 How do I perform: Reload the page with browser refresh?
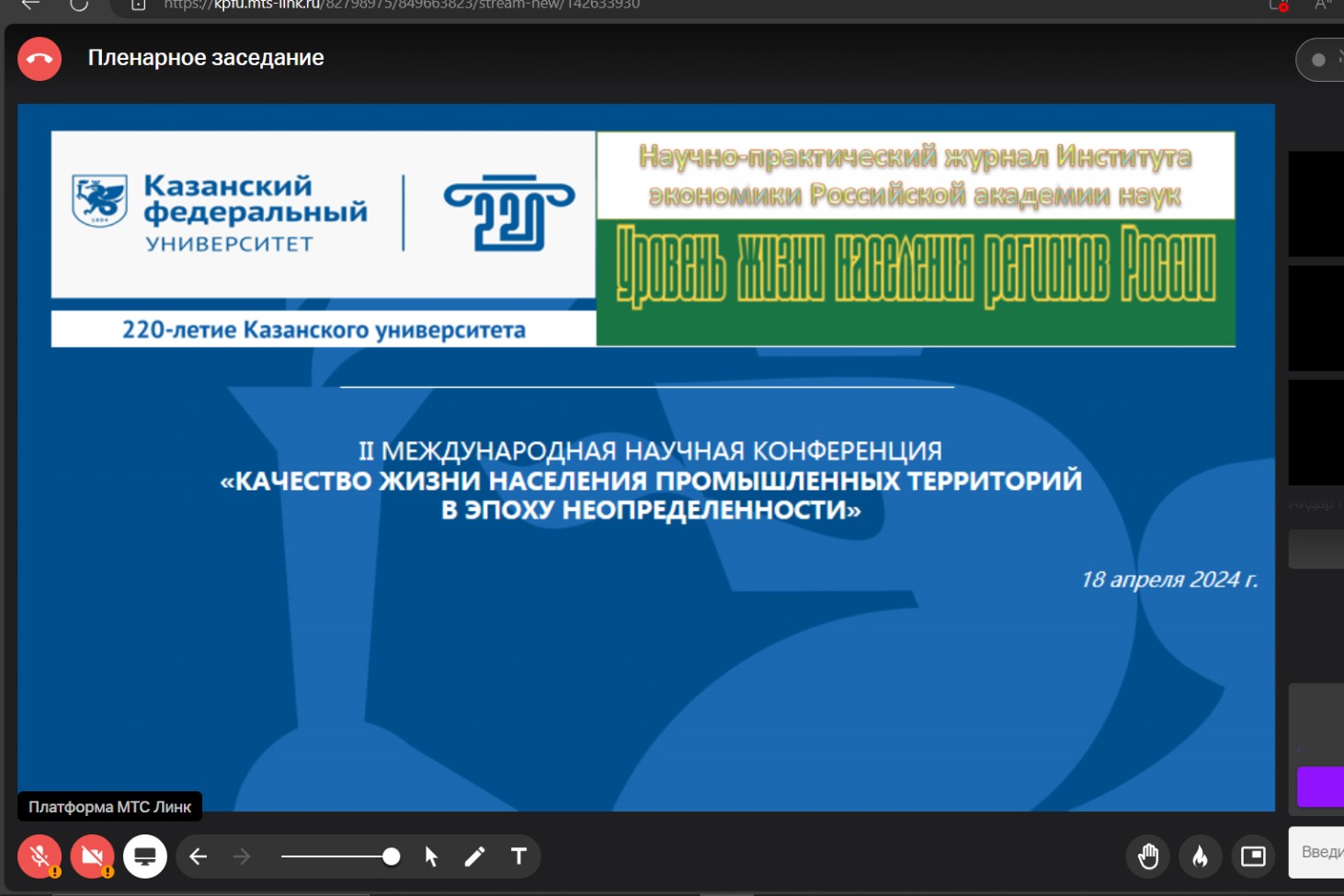pos(79,5)
